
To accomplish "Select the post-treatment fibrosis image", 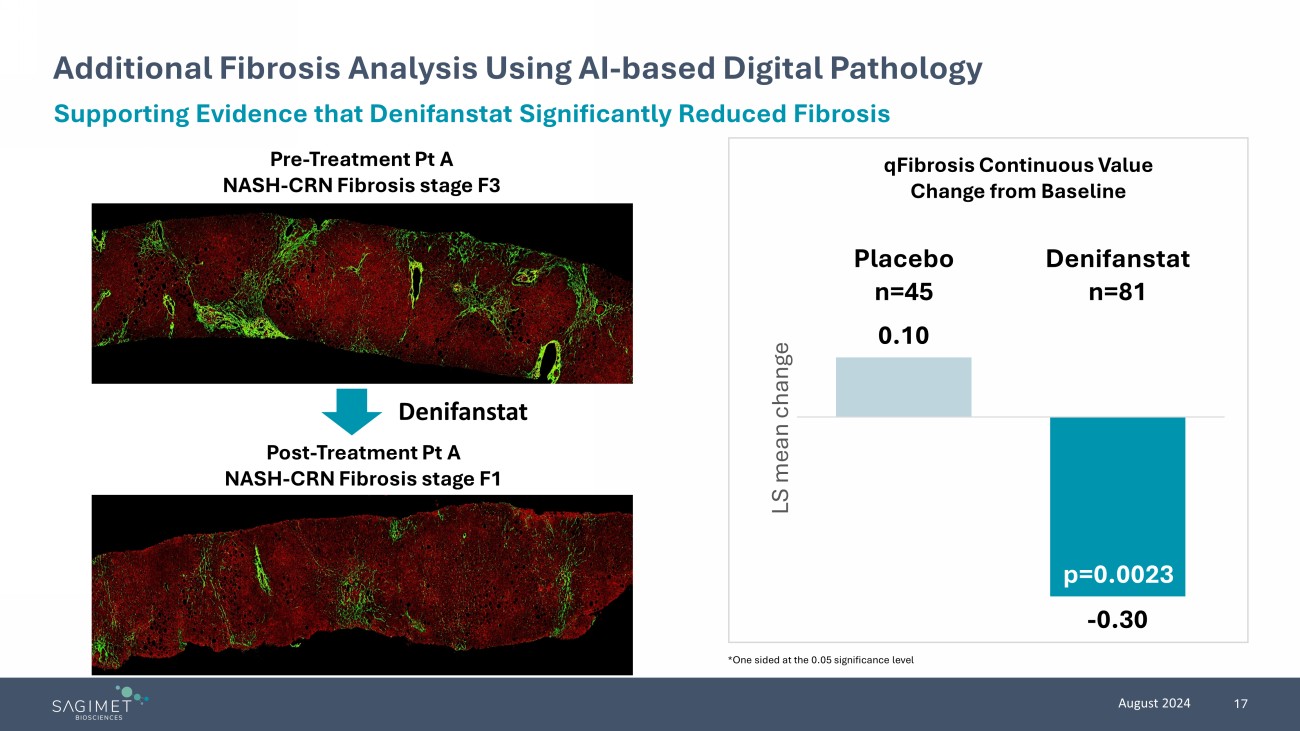I will pyautogui.click(x=362, y=584).
